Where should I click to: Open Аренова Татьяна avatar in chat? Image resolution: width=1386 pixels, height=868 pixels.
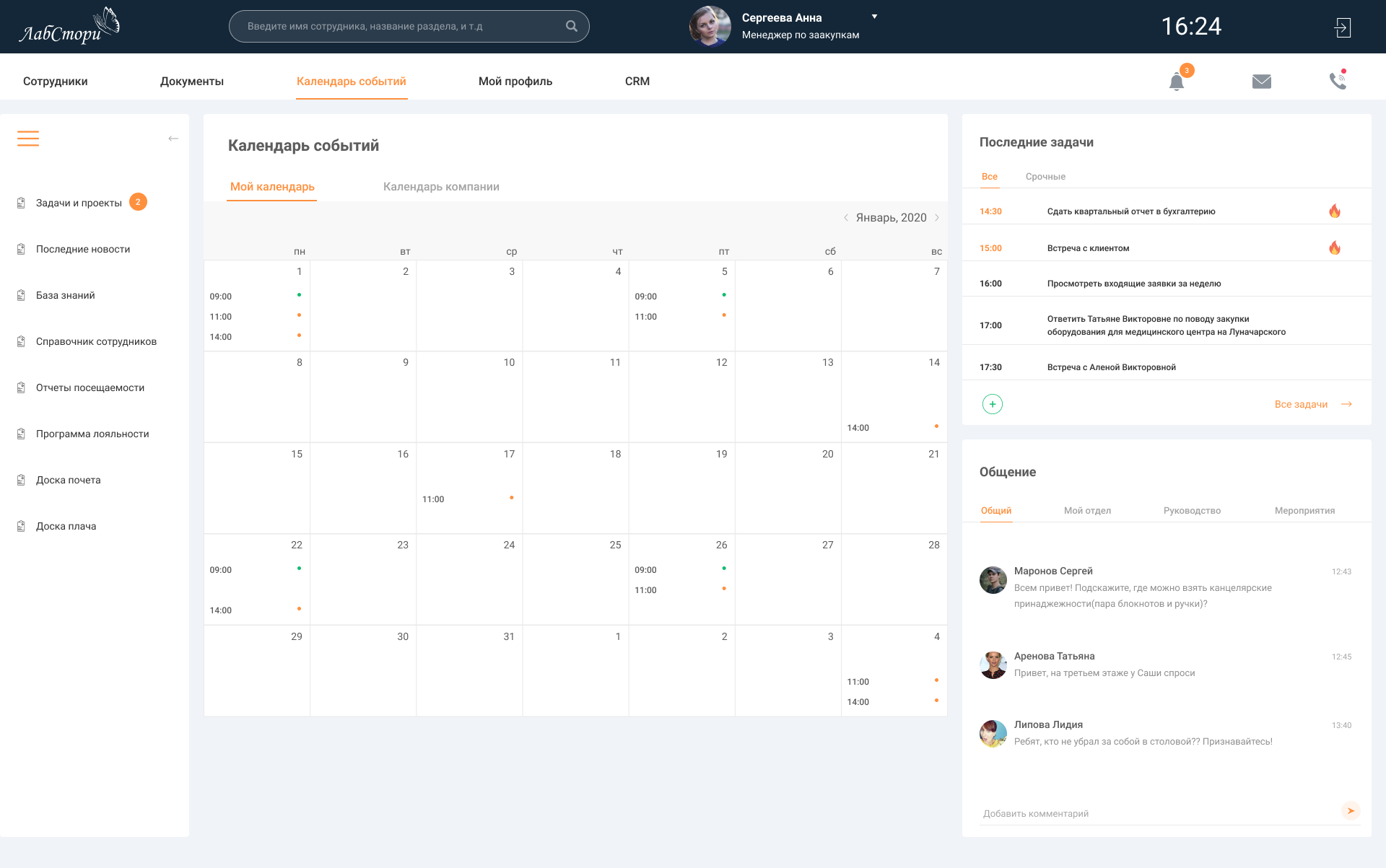993,665
